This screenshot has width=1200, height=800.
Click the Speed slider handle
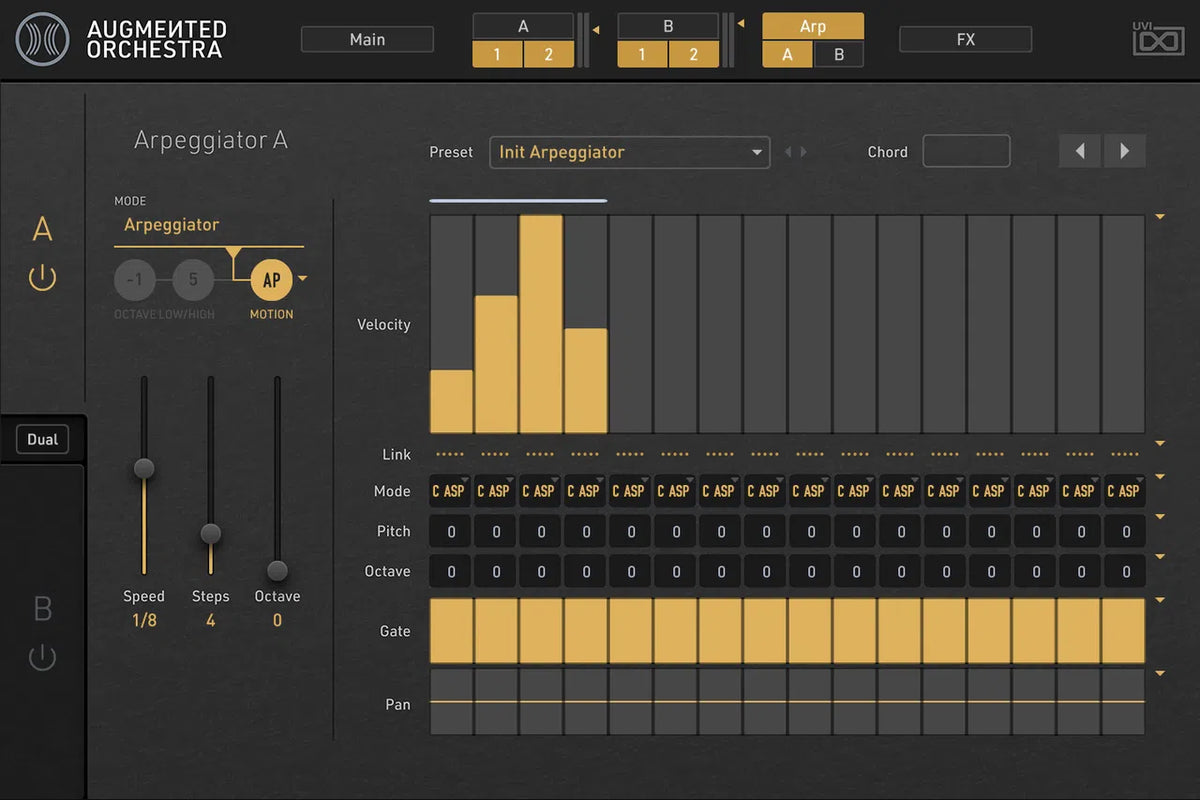[144, 468]
